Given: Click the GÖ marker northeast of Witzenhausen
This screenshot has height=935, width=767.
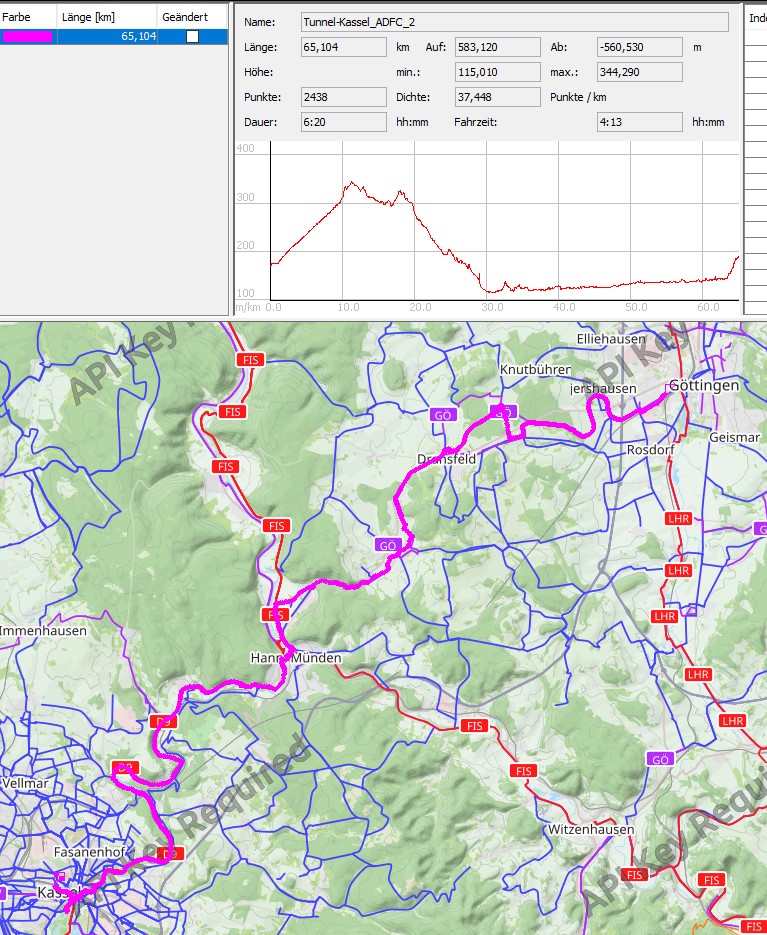Looking at the screenshot, I should point(659,759).
